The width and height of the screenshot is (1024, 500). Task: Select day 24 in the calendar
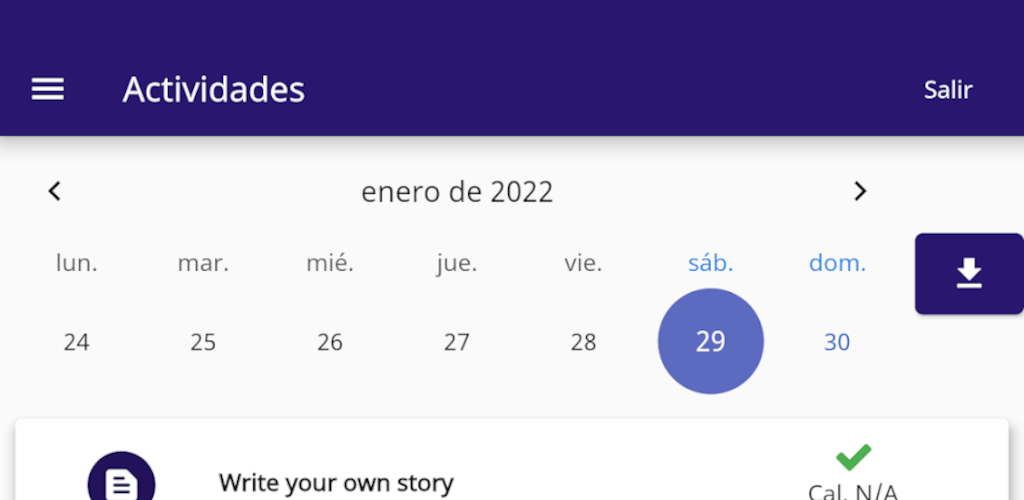[x=76, y=342]
